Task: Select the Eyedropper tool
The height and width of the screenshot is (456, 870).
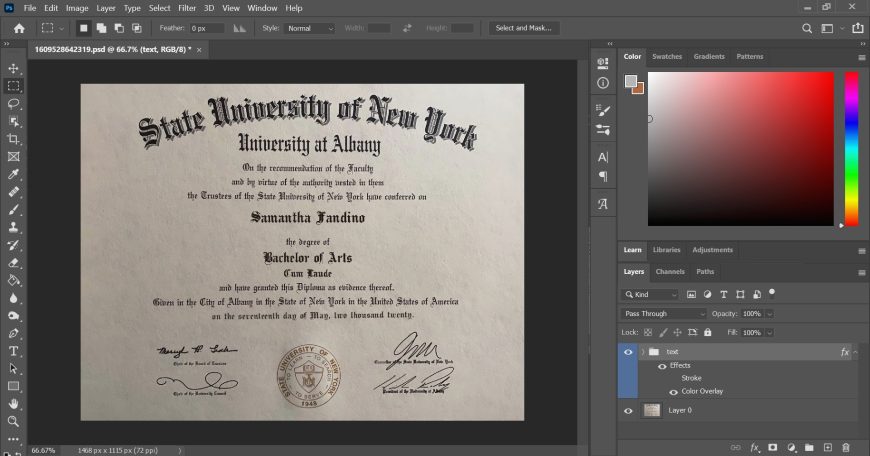Action: click(13, 174)
